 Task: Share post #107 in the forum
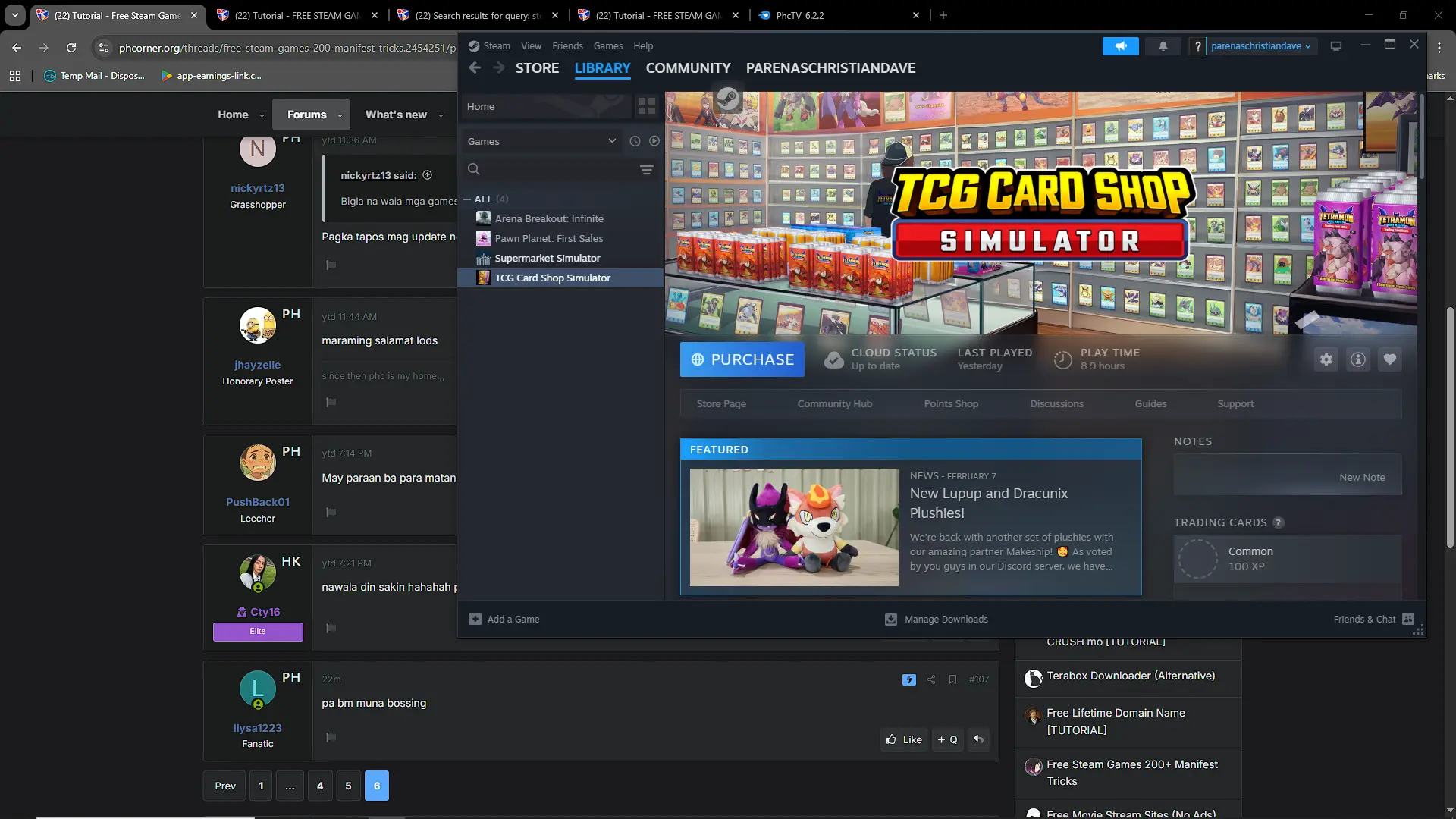(x=931, y=679)
